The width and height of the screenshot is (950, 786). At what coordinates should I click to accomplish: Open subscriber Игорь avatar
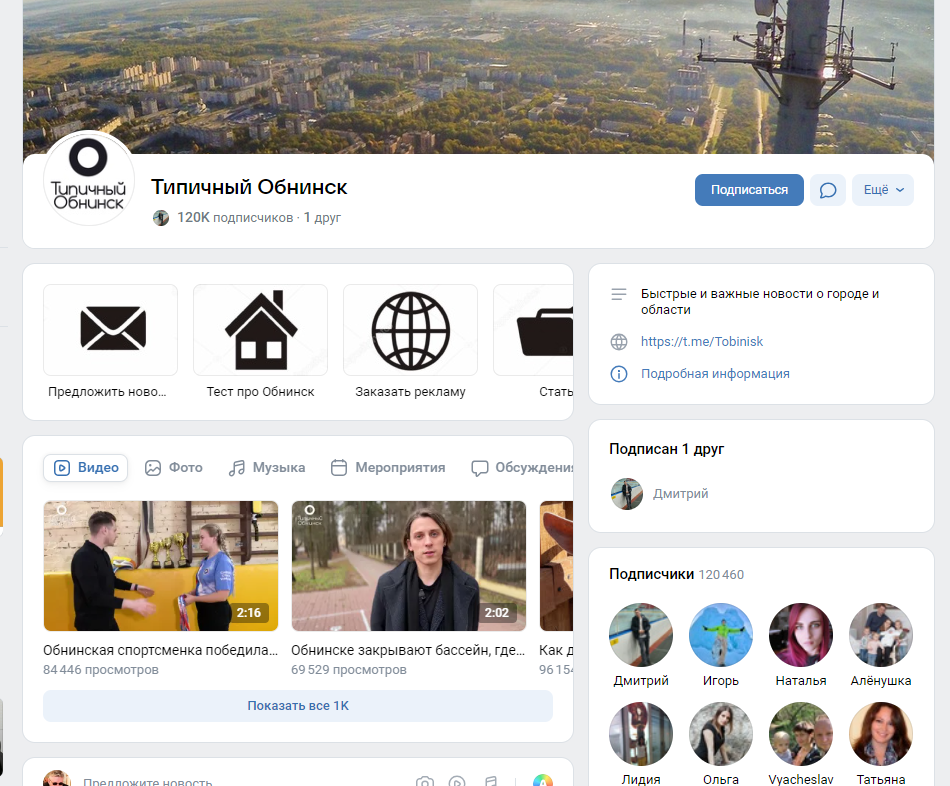tap(720, 634)
